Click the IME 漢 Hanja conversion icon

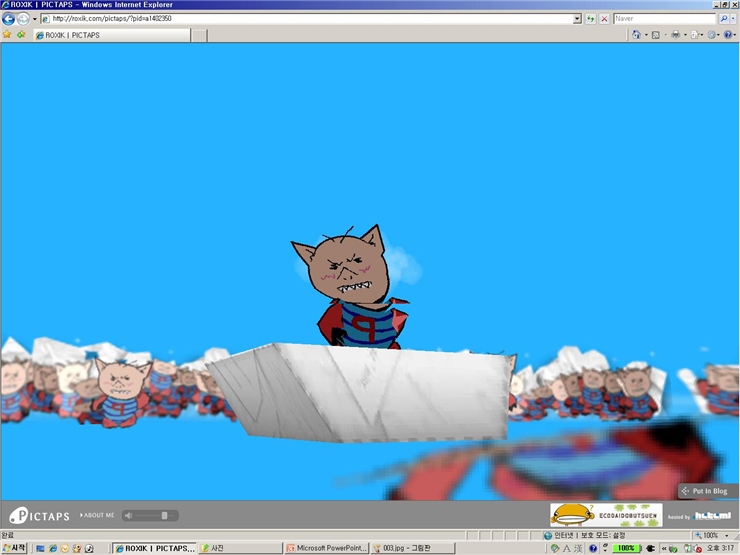579,548
